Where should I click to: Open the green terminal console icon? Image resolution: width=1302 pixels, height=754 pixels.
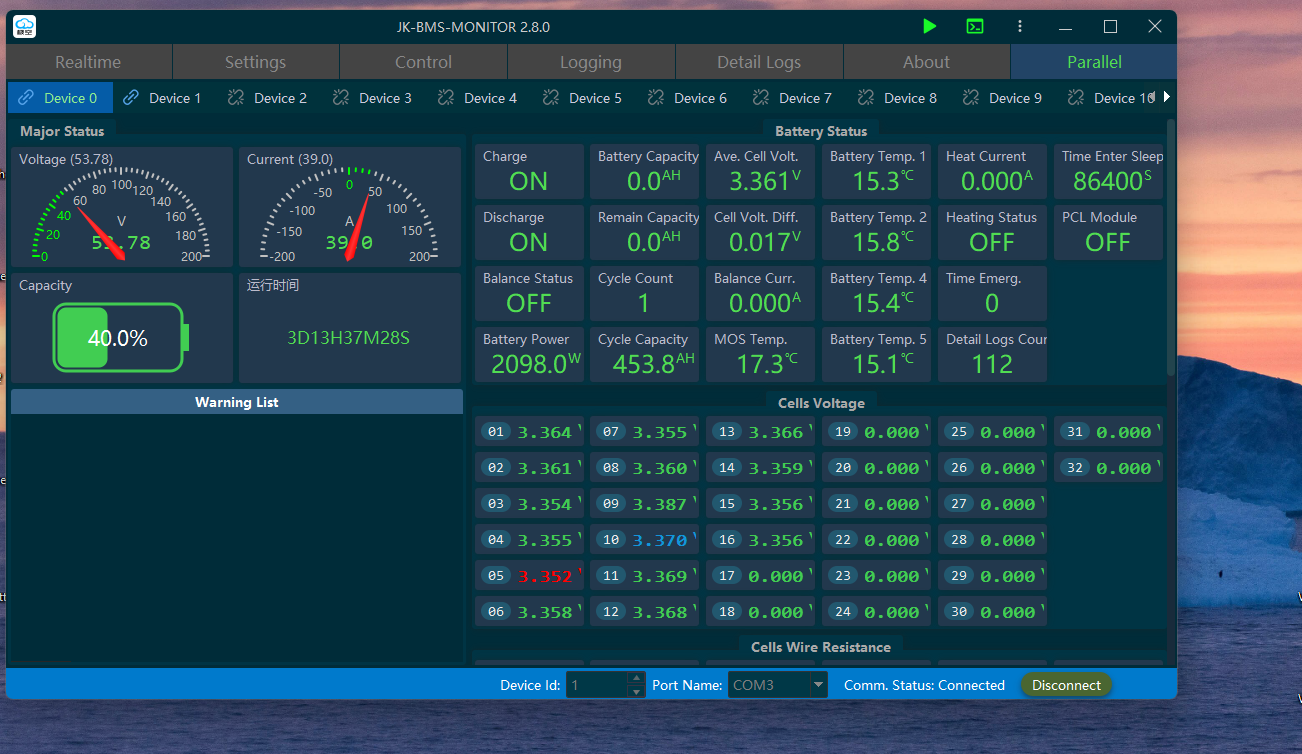[975, 27]
